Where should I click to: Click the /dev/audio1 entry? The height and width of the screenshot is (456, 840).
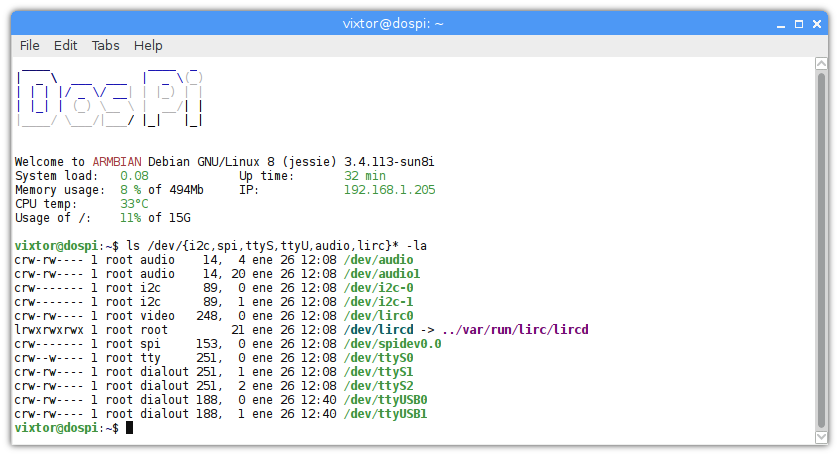(x=382, y=274)
